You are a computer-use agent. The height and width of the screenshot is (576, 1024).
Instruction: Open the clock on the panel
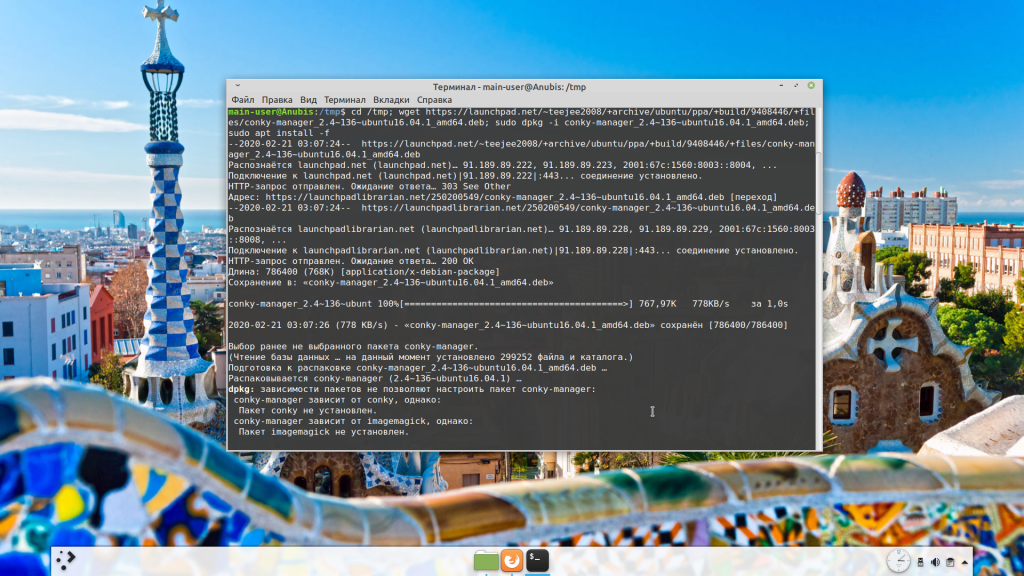[899, 561]
